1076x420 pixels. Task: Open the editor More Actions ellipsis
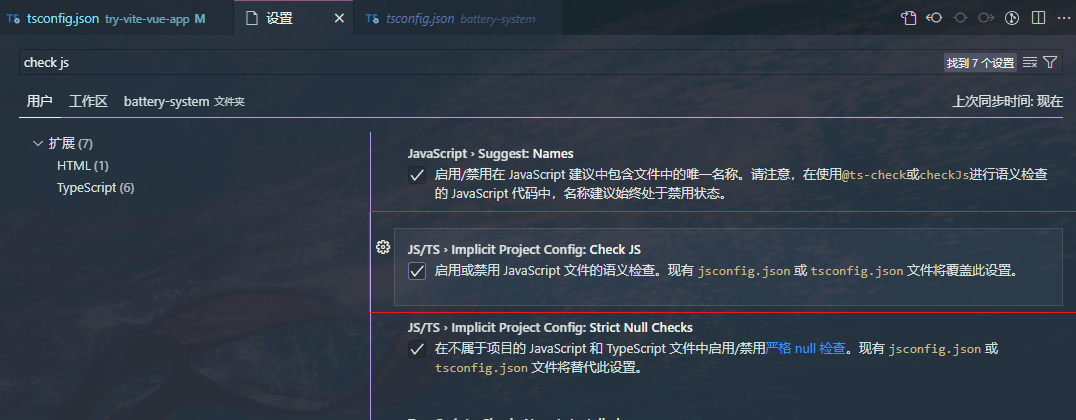[1063, 19]
